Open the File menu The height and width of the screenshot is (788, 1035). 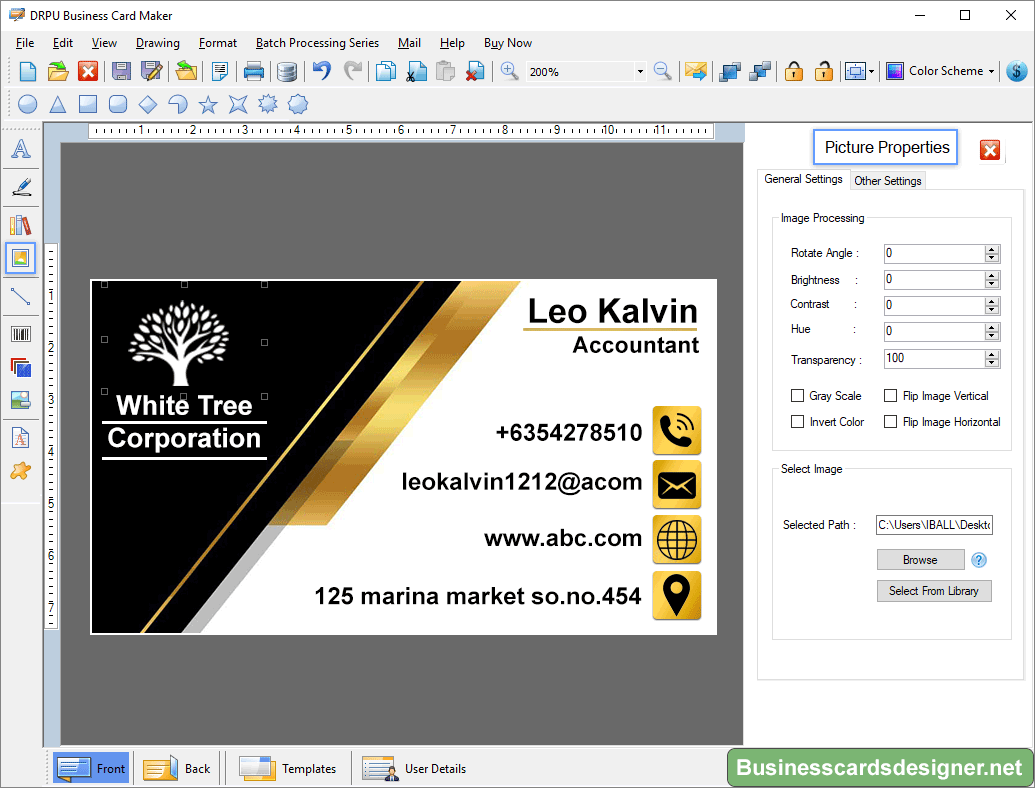(x=25, y=43)
